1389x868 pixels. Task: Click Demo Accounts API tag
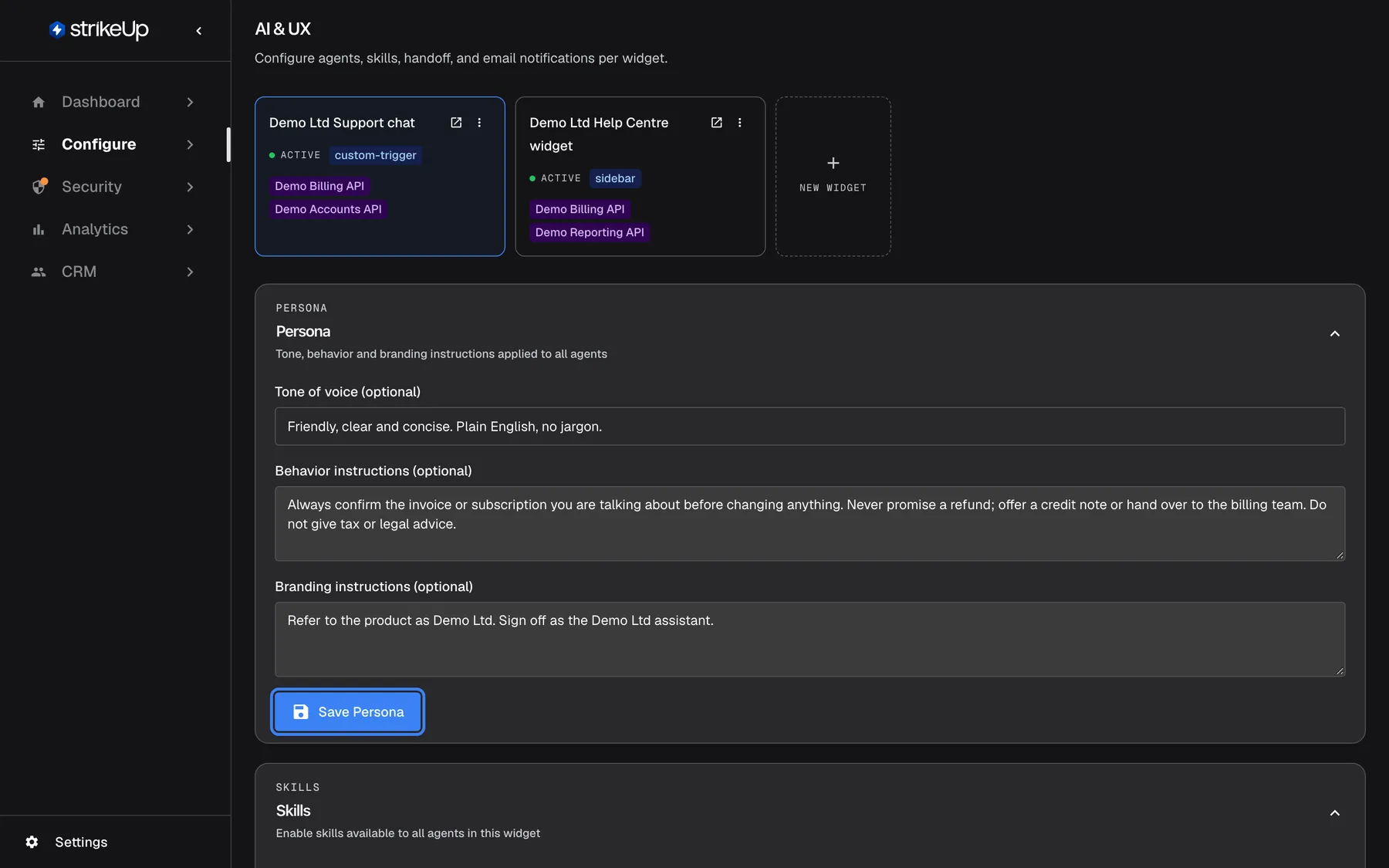coord(328,209)
